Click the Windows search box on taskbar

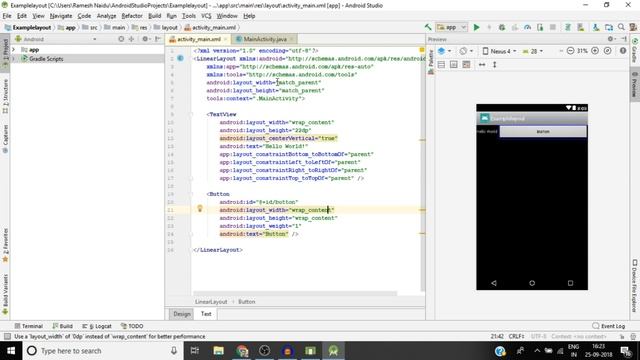102,351
